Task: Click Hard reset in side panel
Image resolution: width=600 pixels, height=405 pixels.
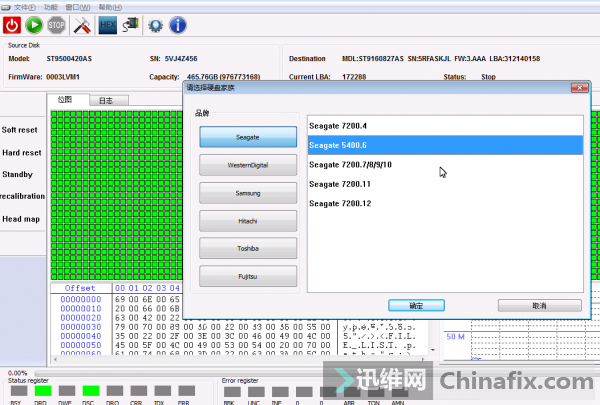Action: point(21,153)
